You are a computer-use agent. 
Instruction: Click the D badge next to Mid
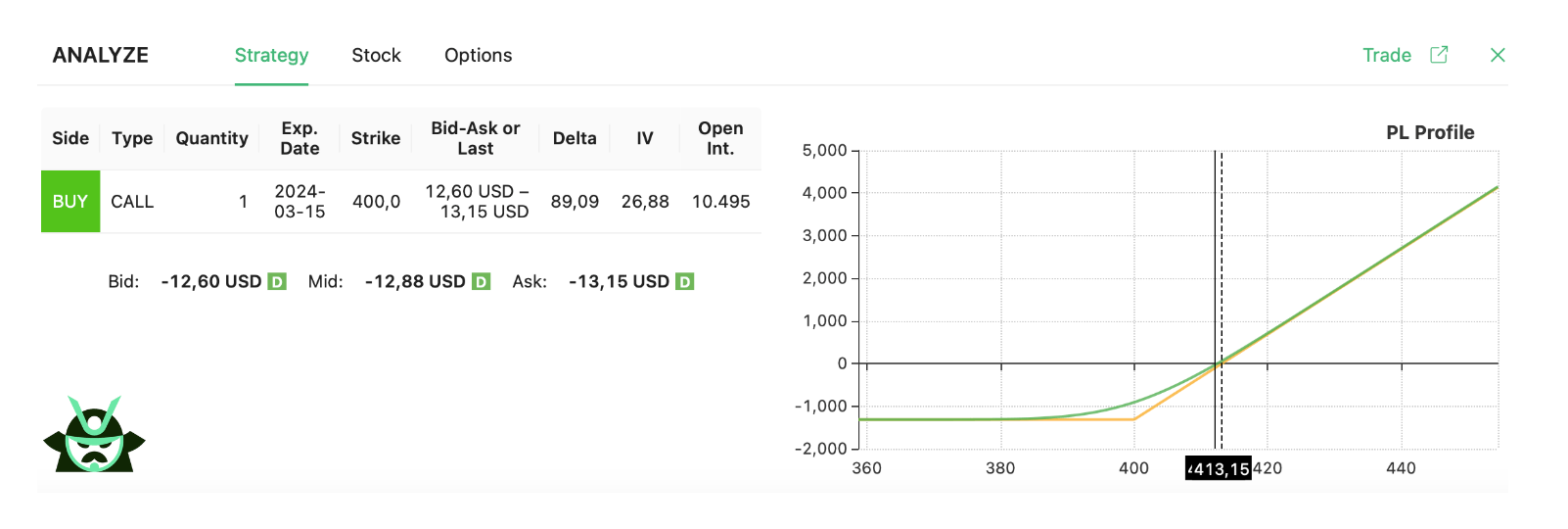(481, 282)
